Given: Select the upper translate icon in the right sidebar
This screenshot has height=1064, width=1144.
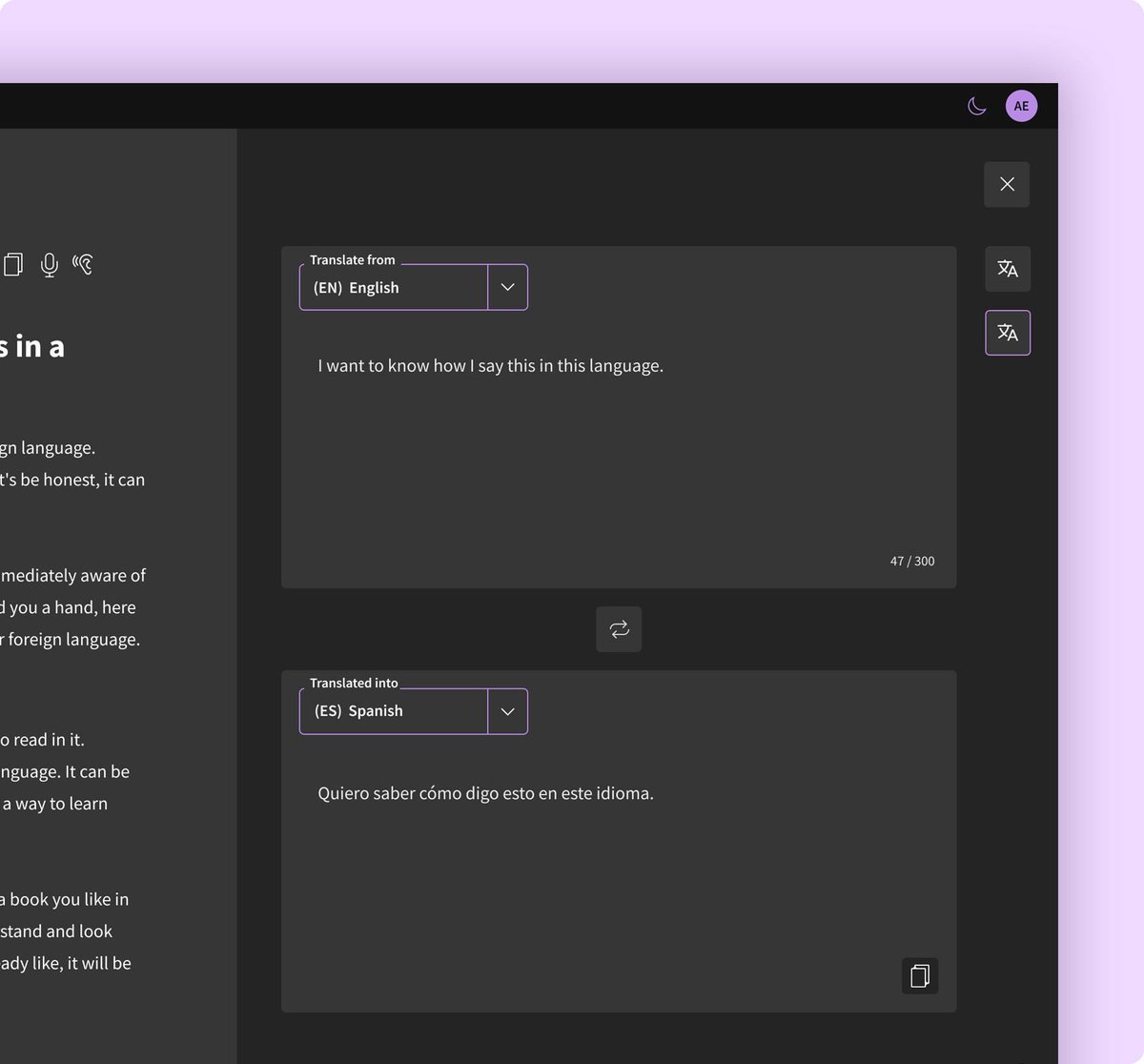Looking at the screenshot, I should coord(1007,269).
